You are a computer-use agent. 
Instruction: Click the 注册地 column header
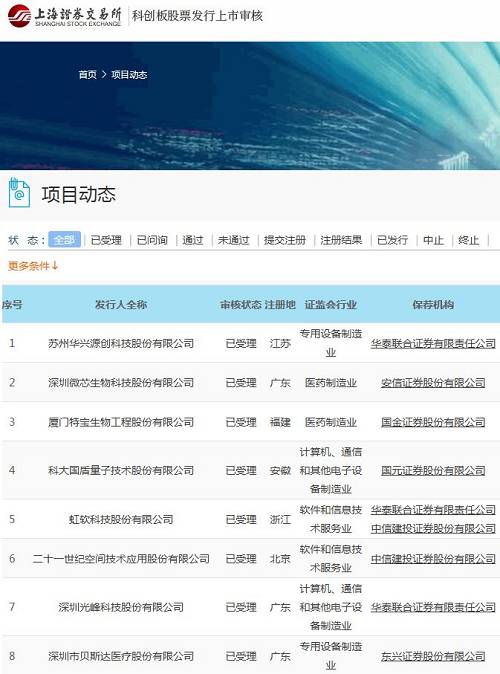tap(280, 305)
